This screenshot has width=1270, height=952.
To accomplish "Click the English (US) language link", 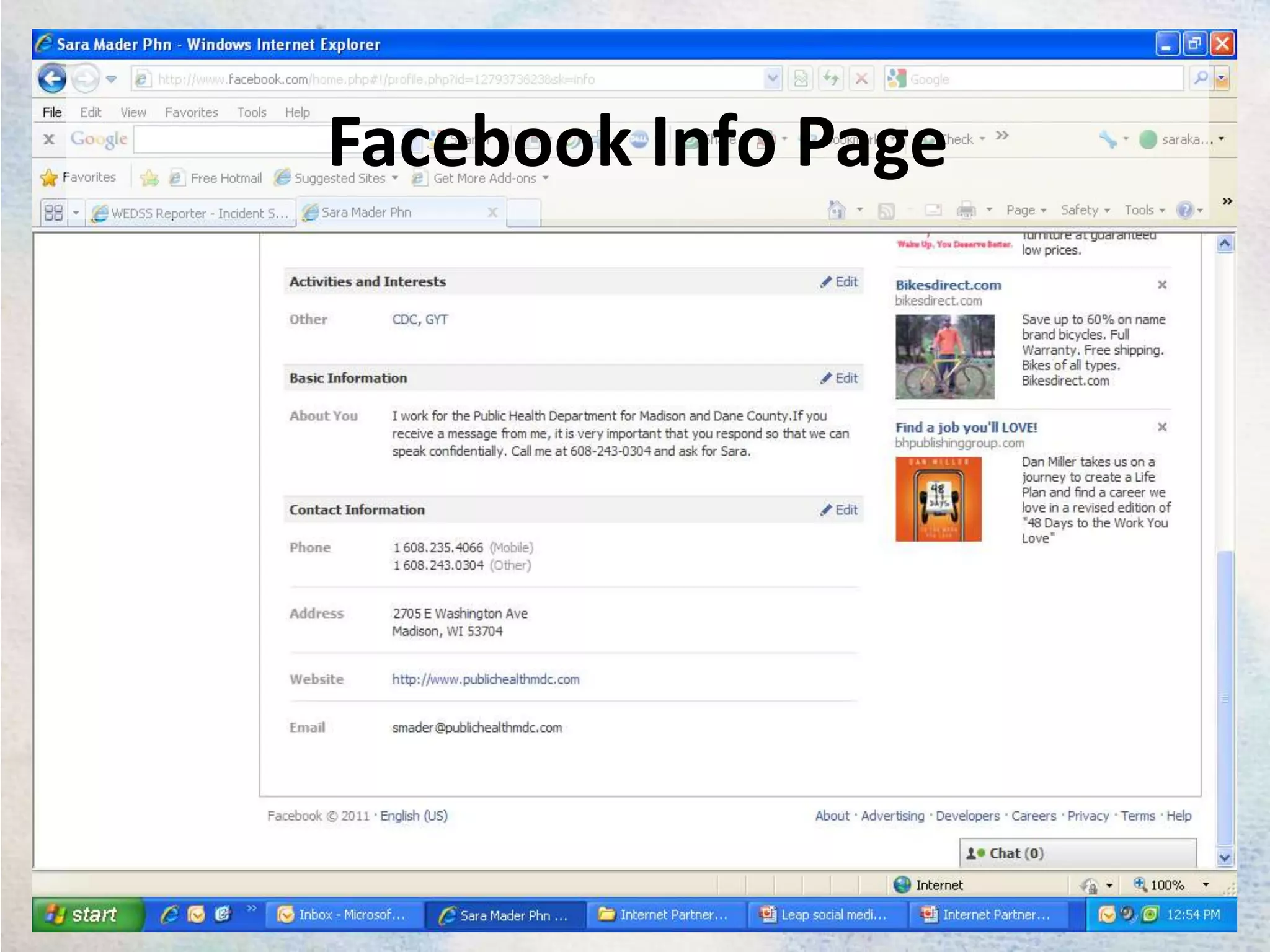I will click(x=414, y=816).
